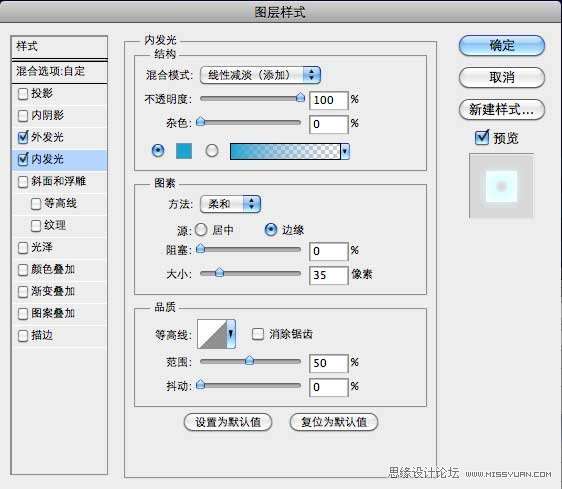Select the 外发光 list entry label
The image size is (562, 489).
[47, 137]
